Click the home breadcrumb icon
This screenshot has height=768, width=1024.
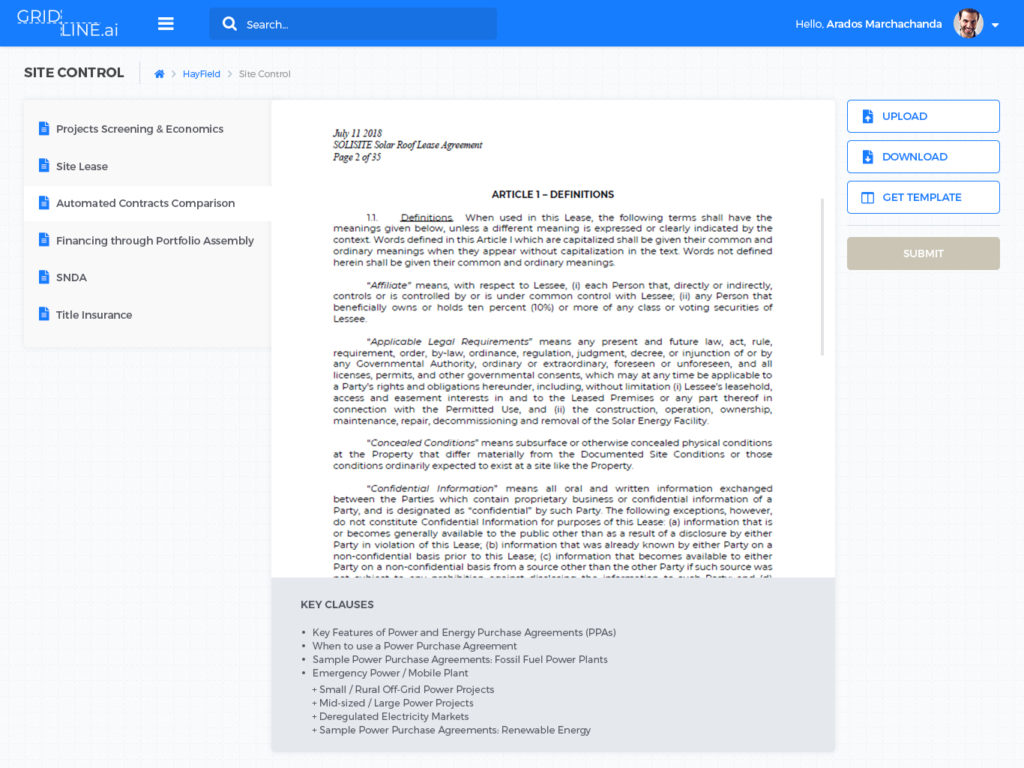click(159, 74)
